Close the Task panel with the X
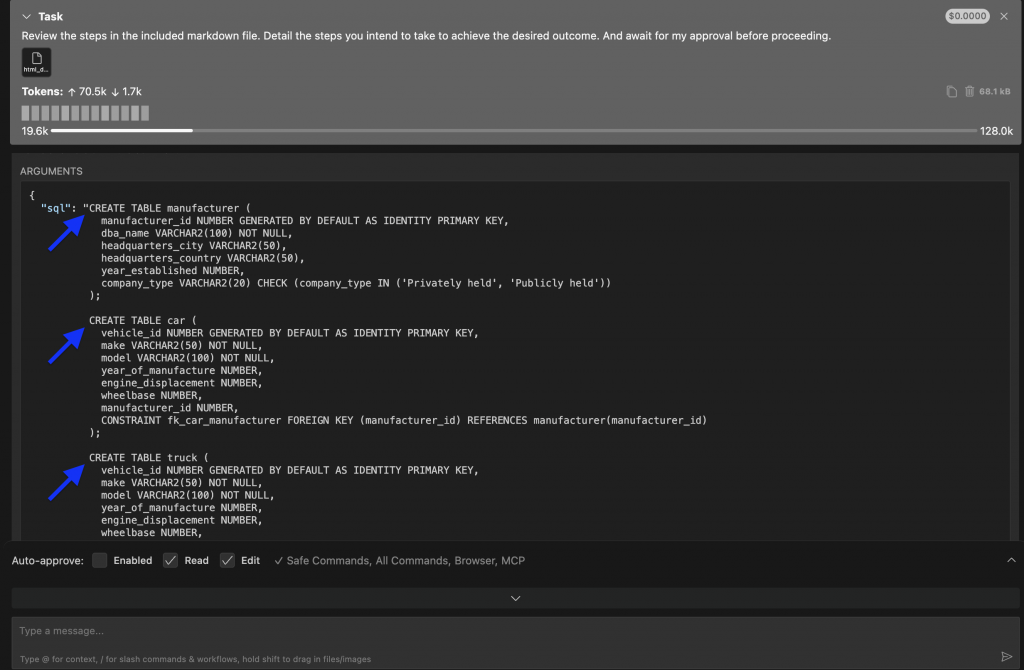The height and width of the screenshot is (670, 1024). point(1004,16)
